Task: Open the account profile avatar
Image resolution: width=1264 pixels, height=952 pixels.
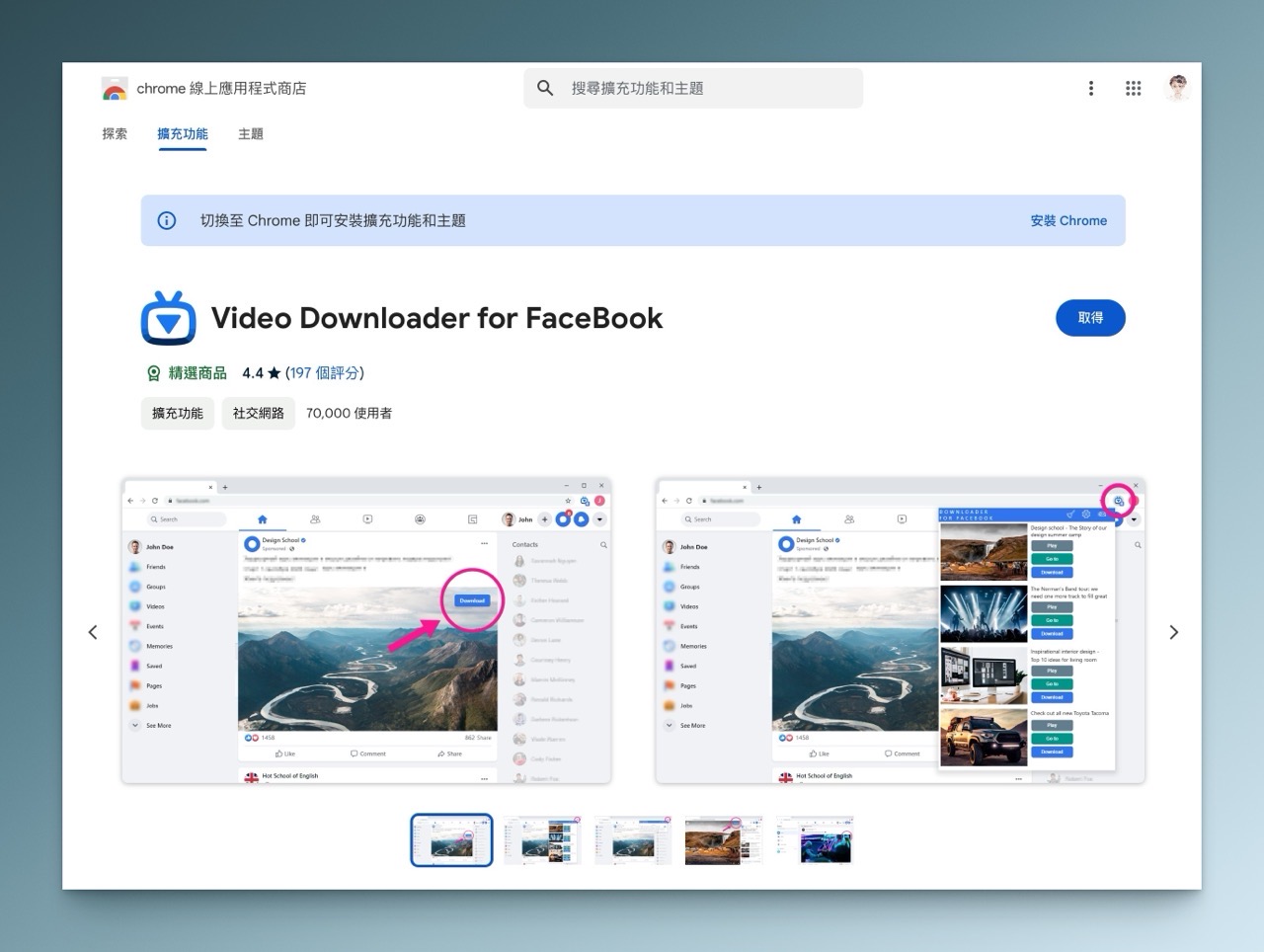Action: [x=1177, y=88]
